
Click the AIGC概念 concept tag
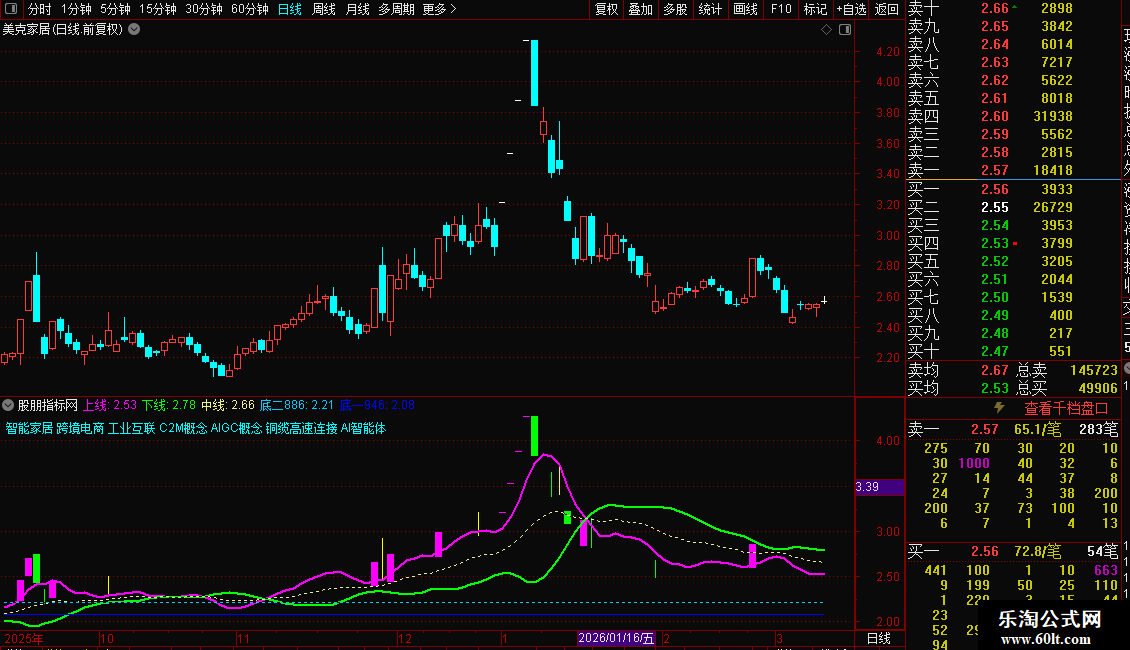(236, 428)
